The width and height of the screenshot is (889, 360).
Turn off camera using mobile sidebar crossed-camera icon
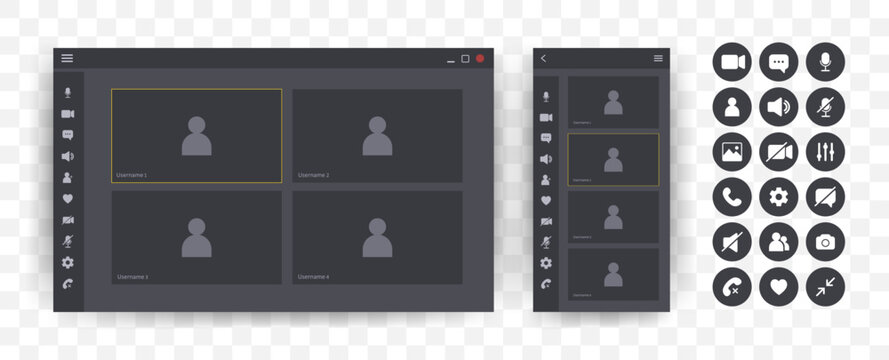tap(546, 221)
